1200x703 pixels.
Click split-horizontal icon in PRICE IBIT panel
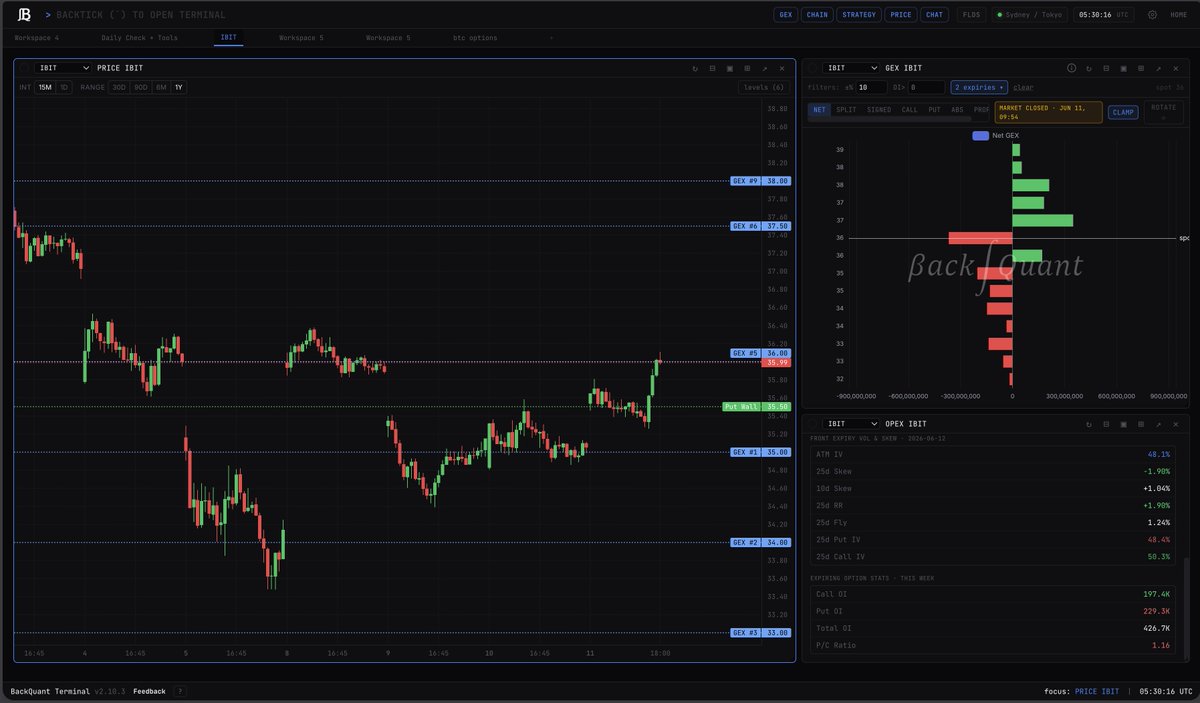tap(712, 68)
